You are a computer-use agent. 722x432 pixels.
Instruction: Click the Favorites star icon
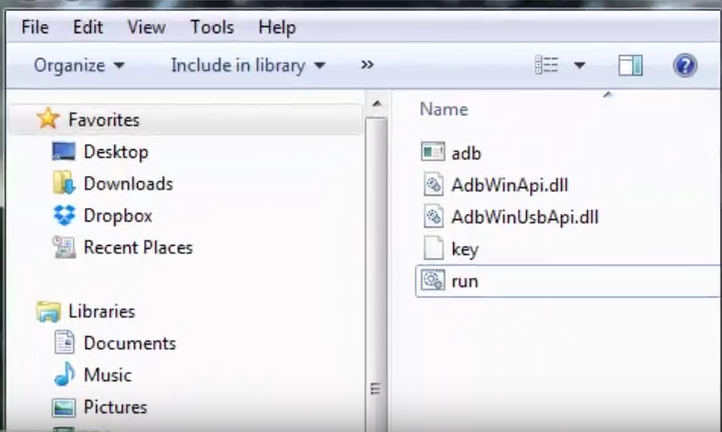click(48, 118)
